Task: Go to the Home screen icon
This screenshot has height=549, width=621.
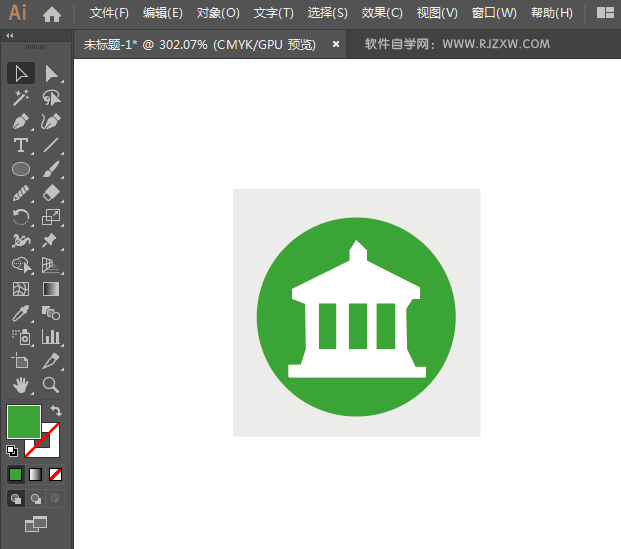Action: tap(52, 14)
